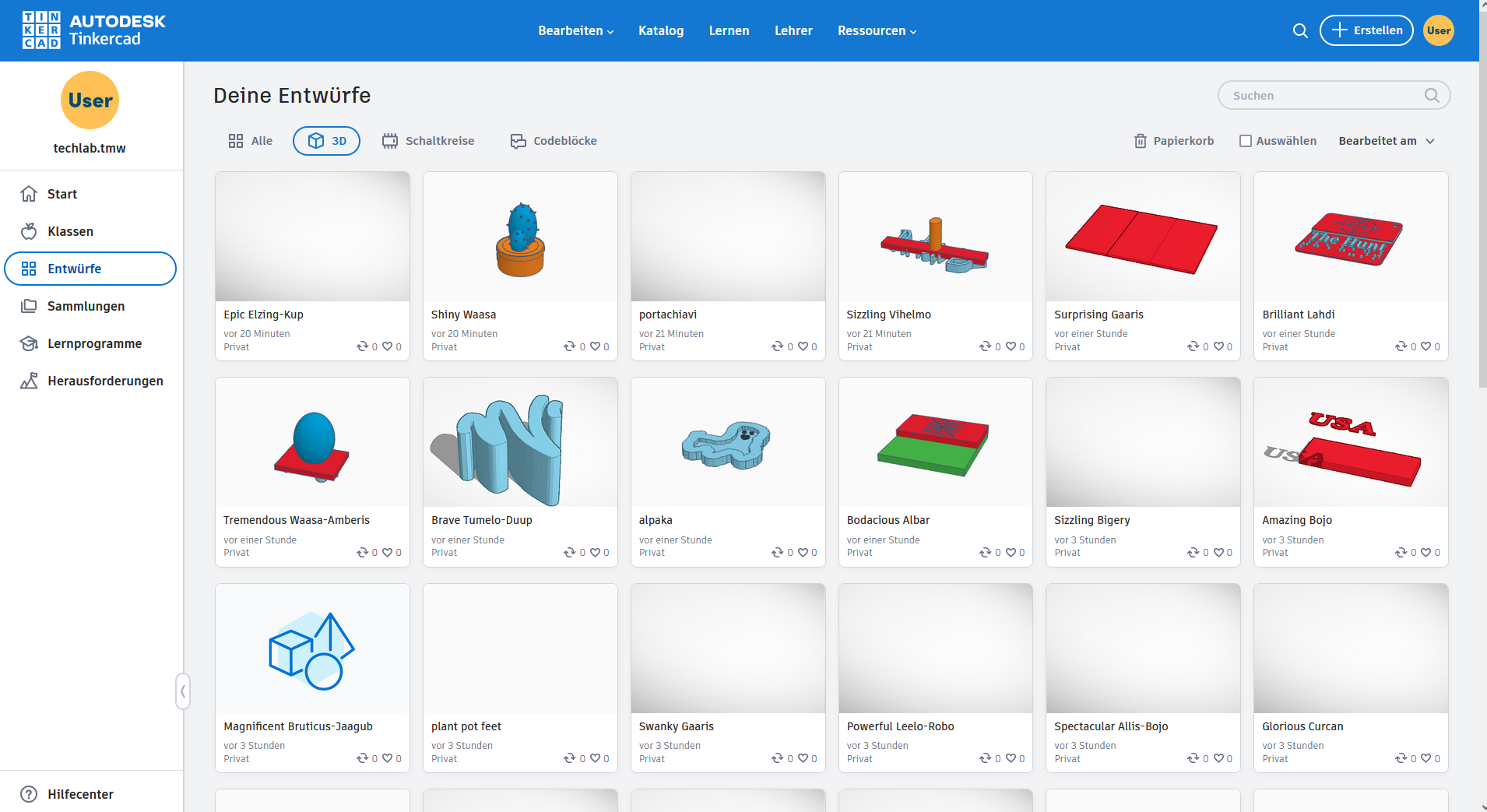The height and width of the screenshot is (812, 1487).
Task: Switch to the Alle filter tab
Action: 250,141
